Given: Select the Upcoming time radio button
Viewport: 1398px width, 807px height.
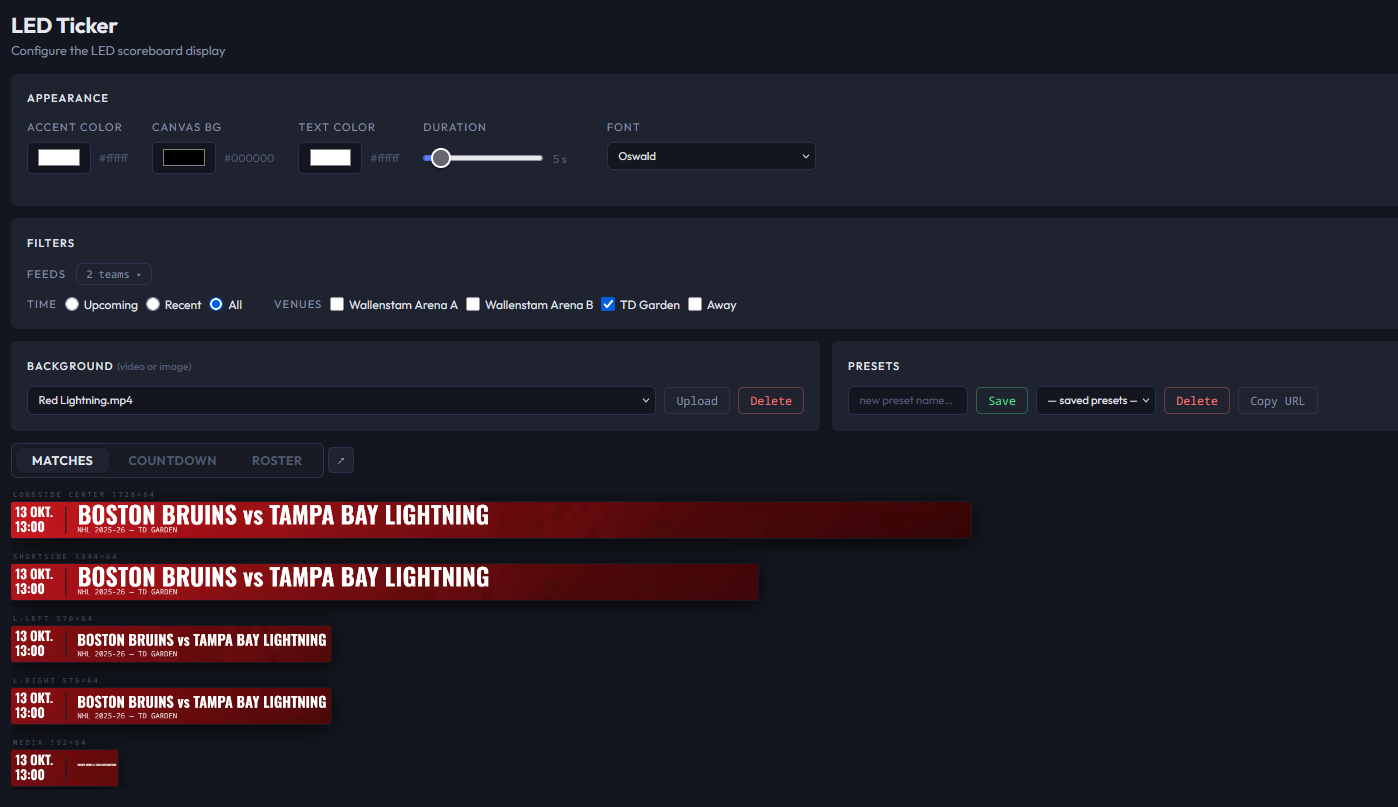Looking at the screenshot, I should [72, 304].
